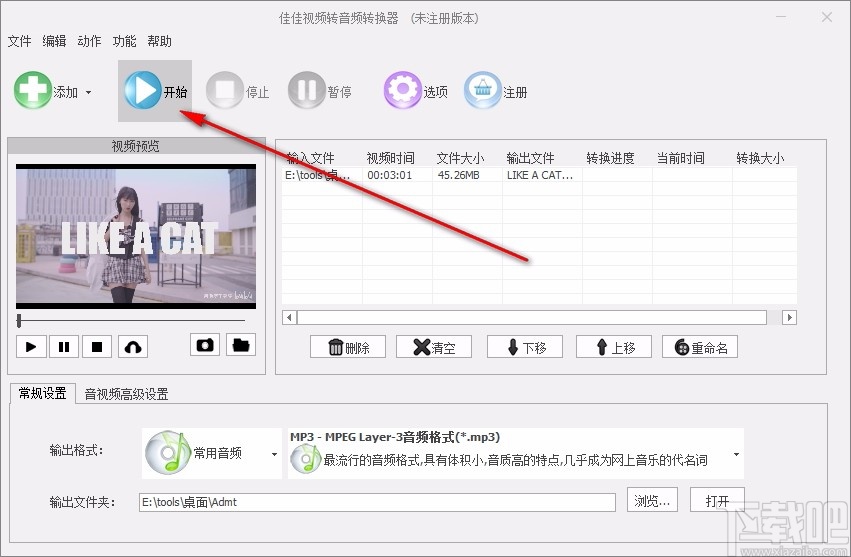
Task: Open the output folder with 打开
Action: pyautogui.click(x=717, y=501)
